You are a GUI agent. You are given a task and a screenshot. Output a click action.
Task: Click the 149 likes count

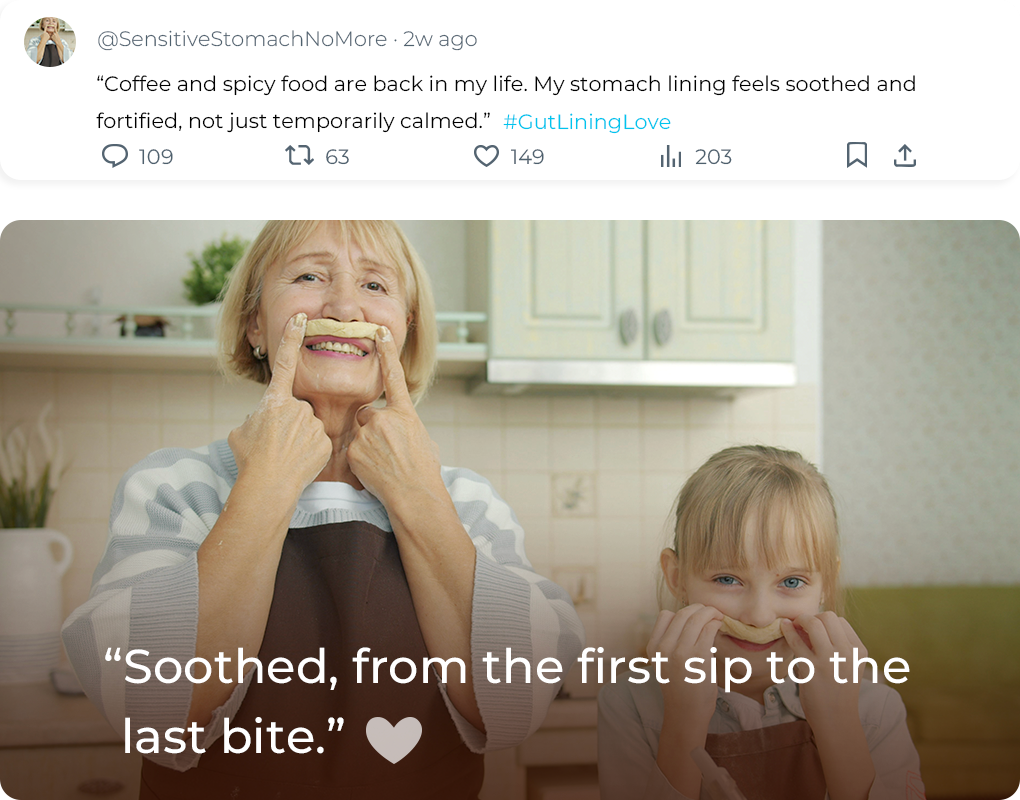pos(527,157)
